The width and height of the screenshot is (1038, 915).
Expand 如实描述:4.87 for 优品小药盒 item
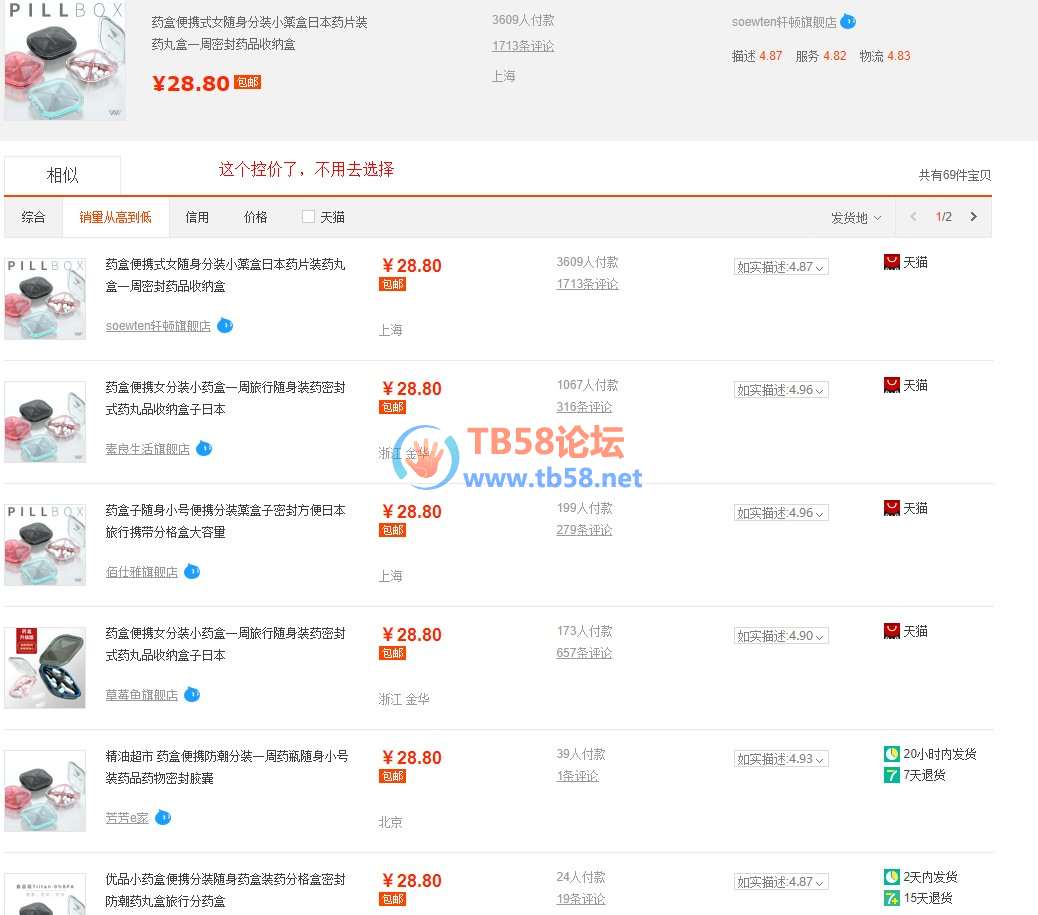(x=780, y=882)
